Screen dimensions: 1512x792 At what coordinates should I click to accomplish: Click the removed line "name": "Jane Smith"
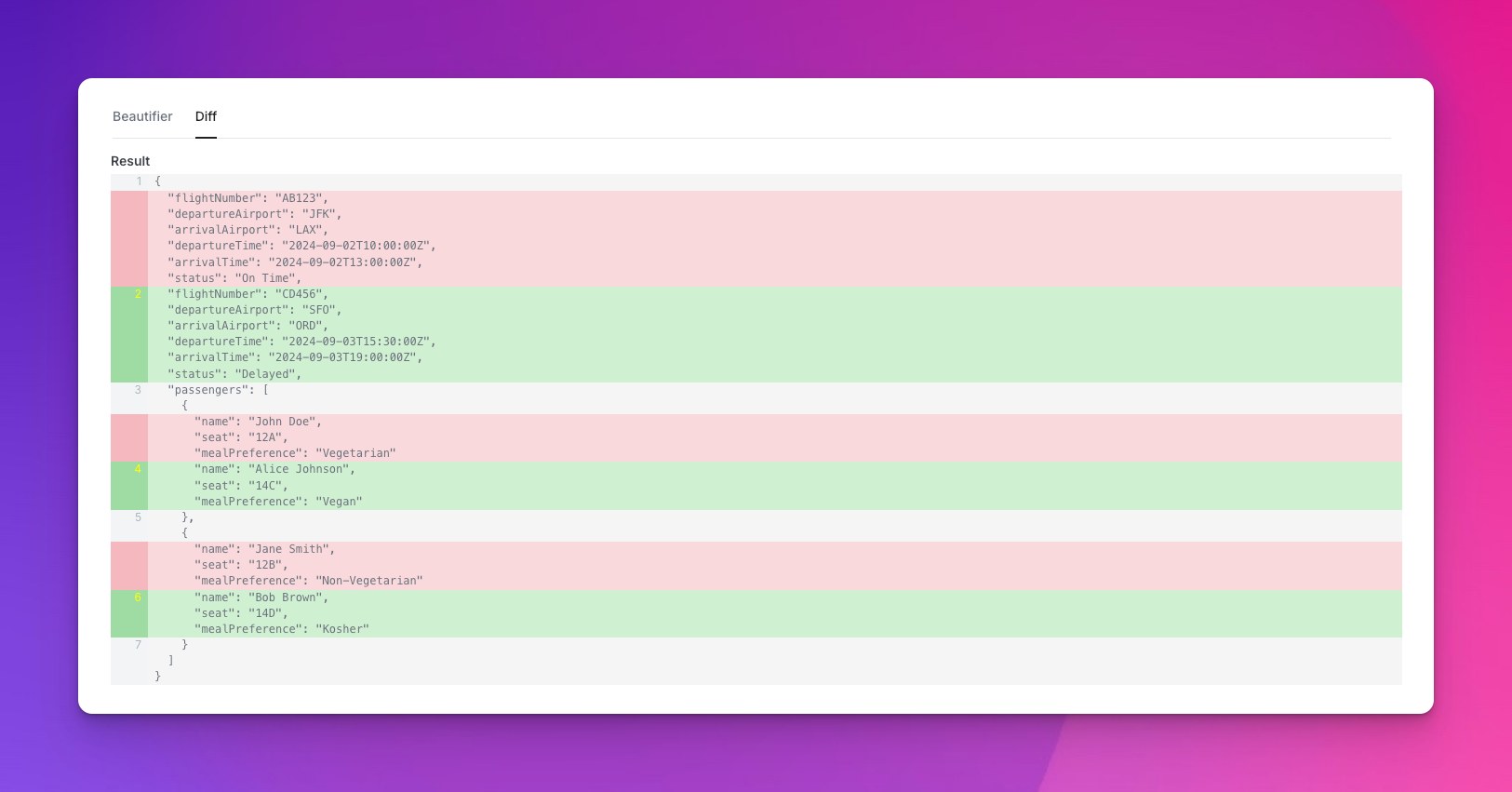264,549
